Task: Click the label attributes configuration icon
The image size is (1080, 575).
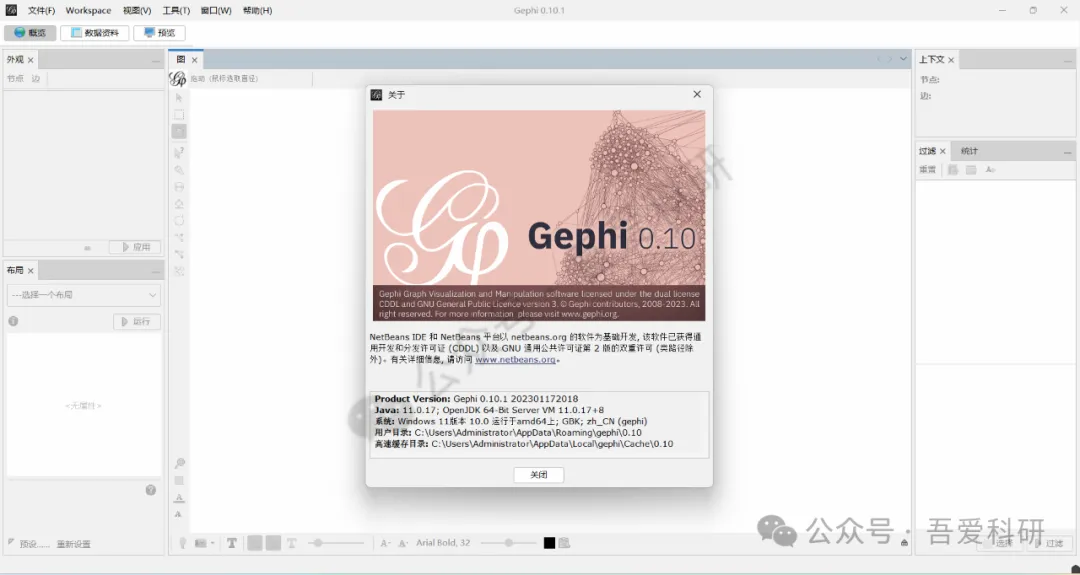Action: [x=564, y=543]
